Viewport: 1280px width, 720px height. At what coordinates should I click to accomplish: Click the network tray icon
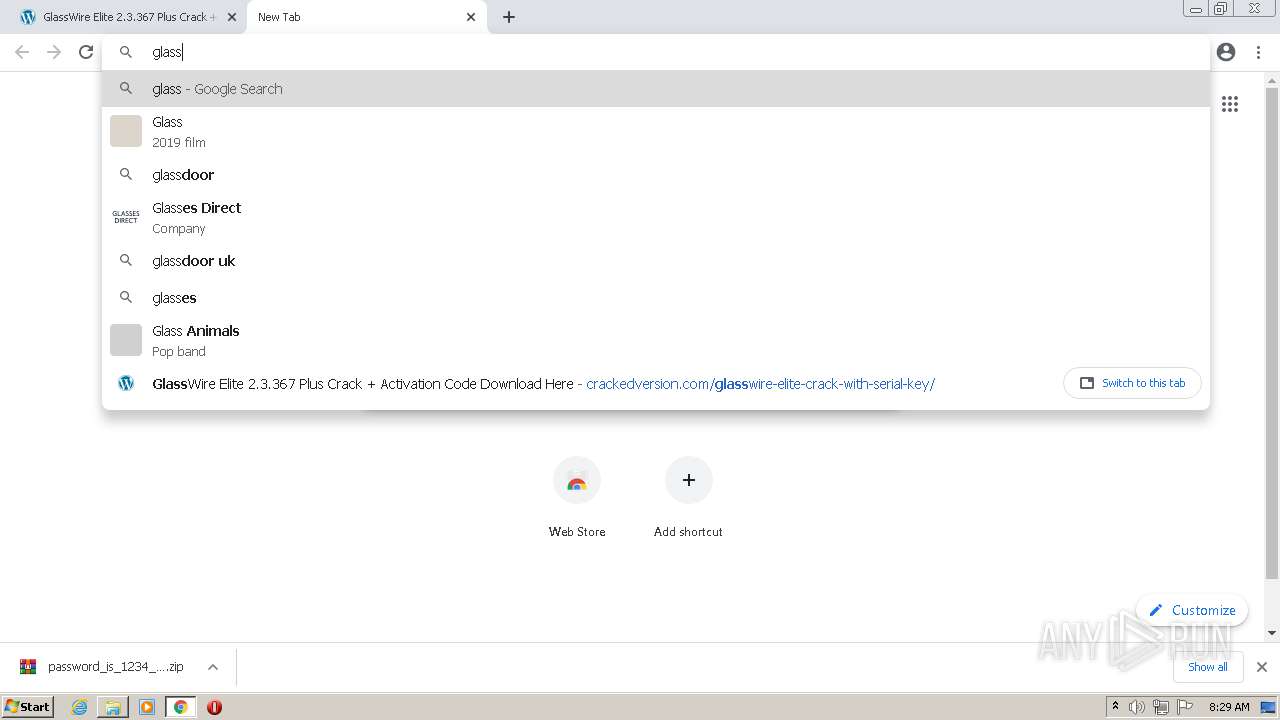(x=1161, y=707)
